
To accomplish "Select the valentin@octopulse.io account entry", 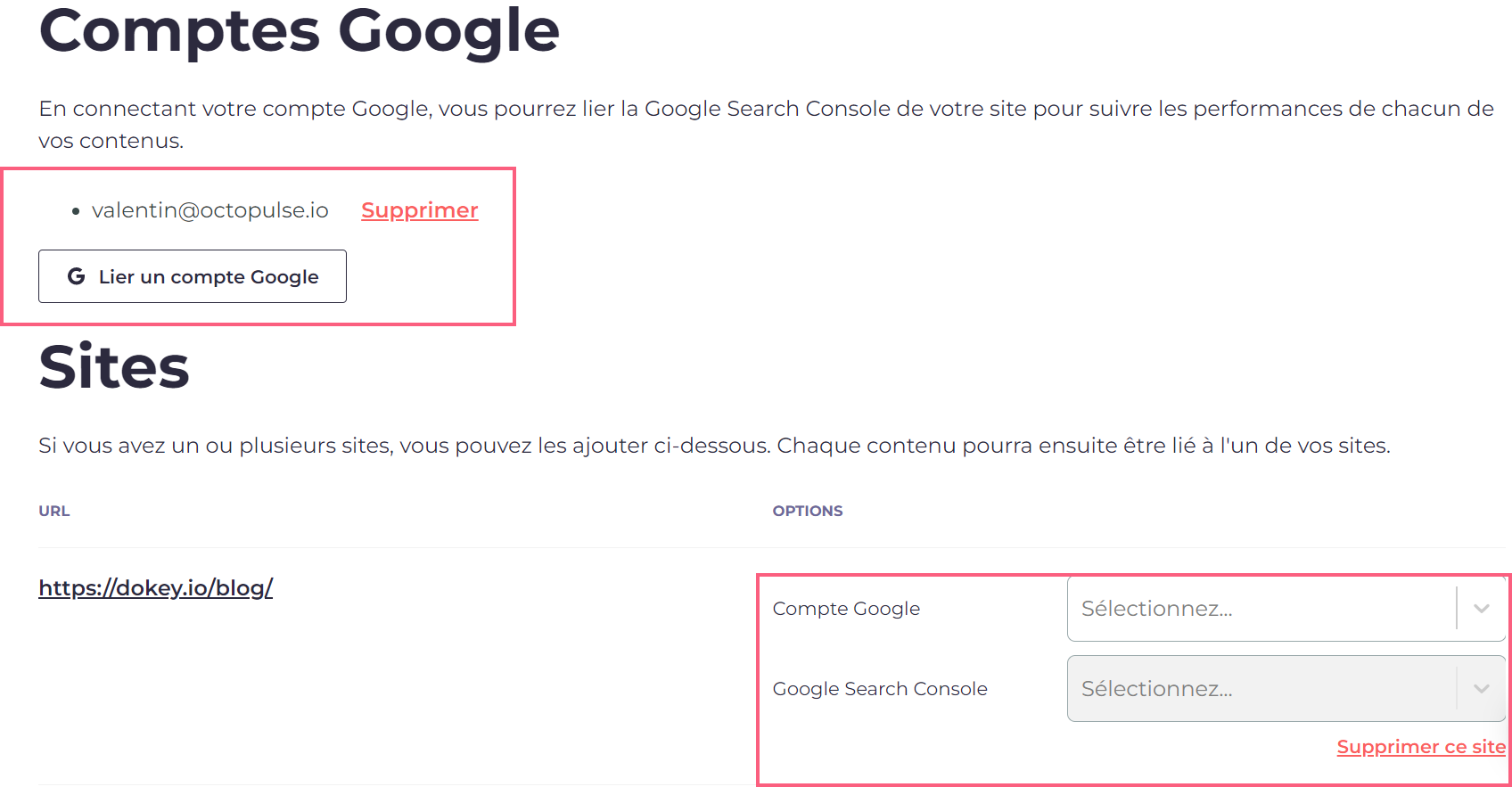I will click(x=210, y=210).
